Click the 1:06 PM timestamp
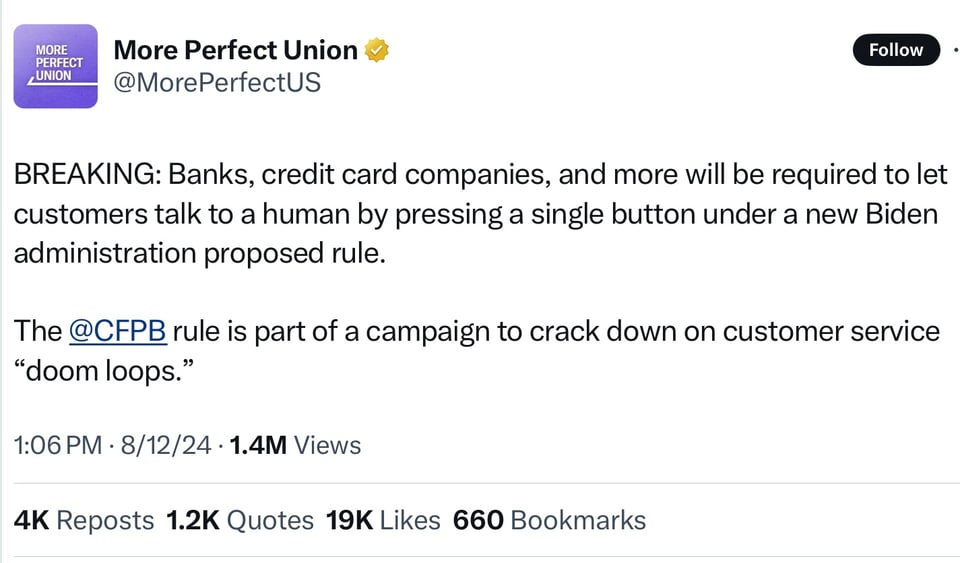The width and height of the screenshot is (960, 563). pyautogui.click(x=57, y=445)
